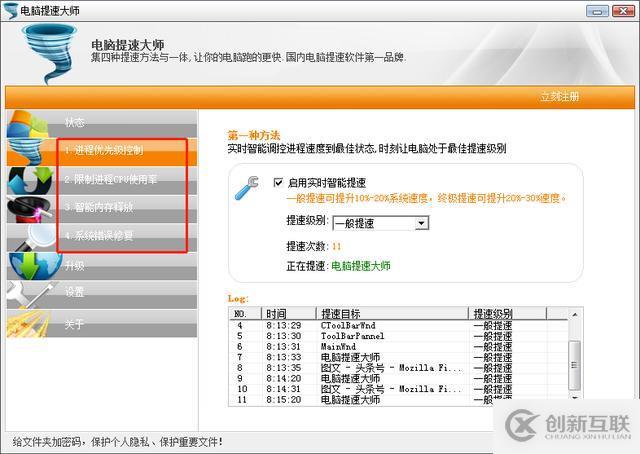Click the 时间 column header

[x=289, y=314]
